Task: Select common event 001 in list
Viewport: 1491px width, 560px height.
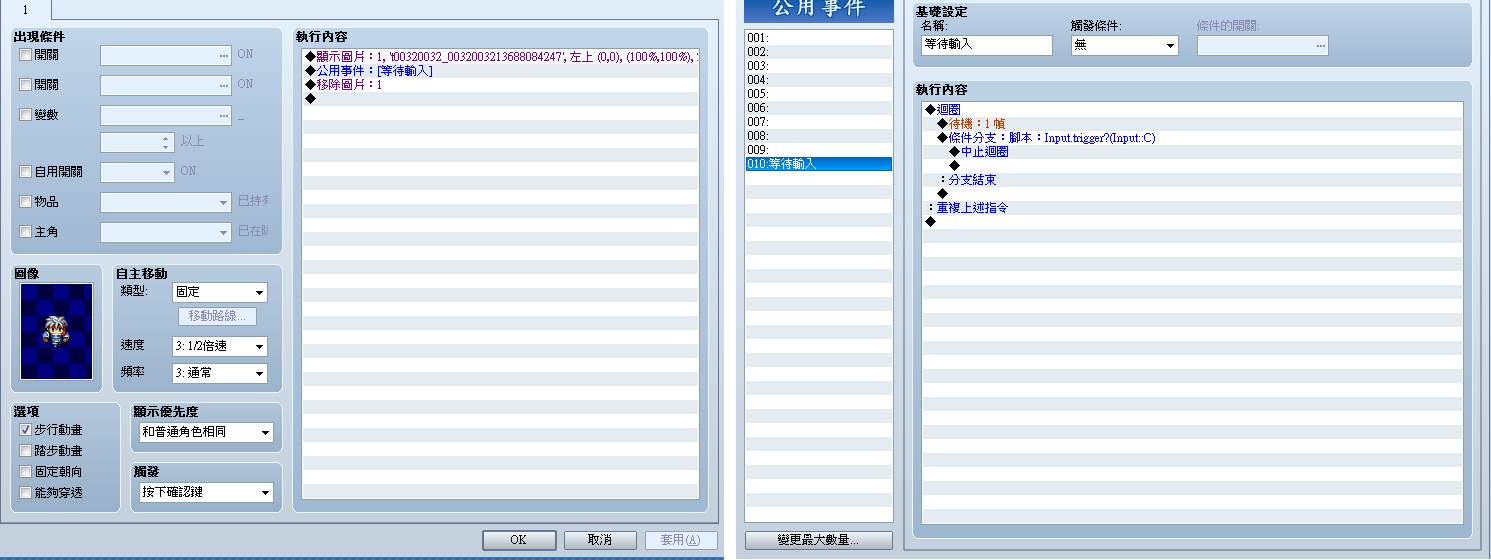Action: [819, 38]
